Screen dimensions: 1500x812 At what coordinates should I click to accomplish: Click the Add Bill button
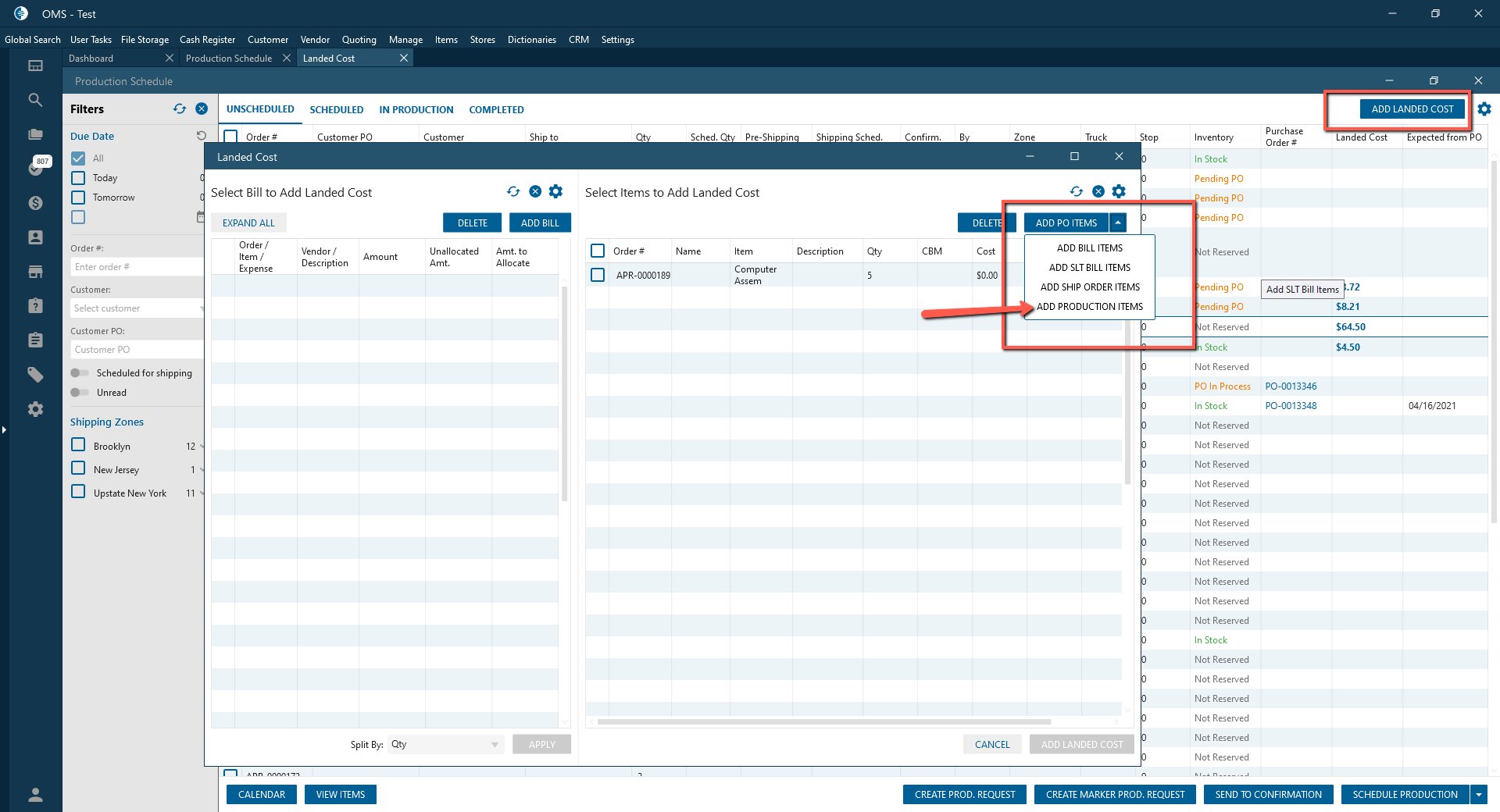coord(540,223)
